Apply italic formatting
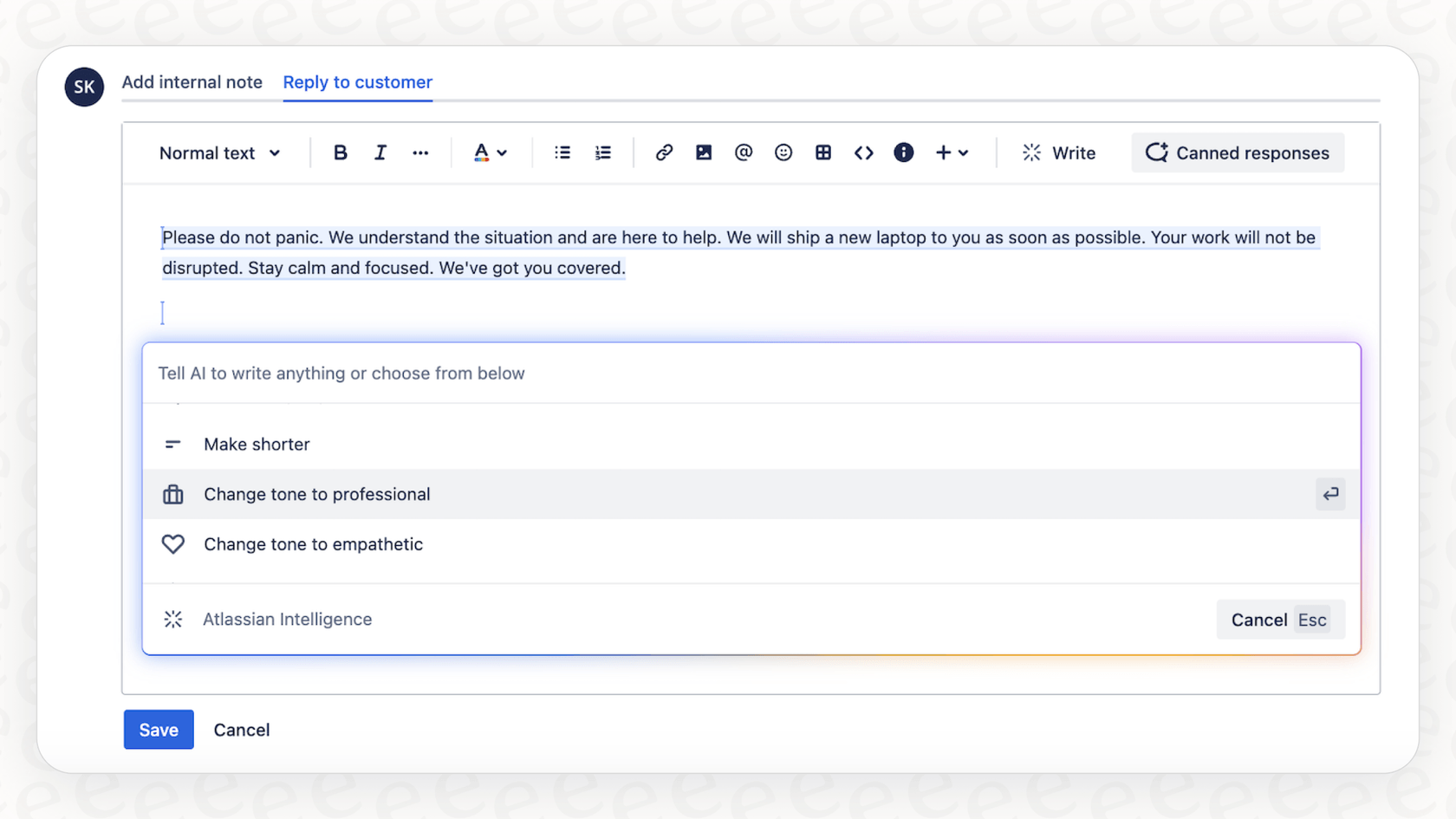 (380, 153)
